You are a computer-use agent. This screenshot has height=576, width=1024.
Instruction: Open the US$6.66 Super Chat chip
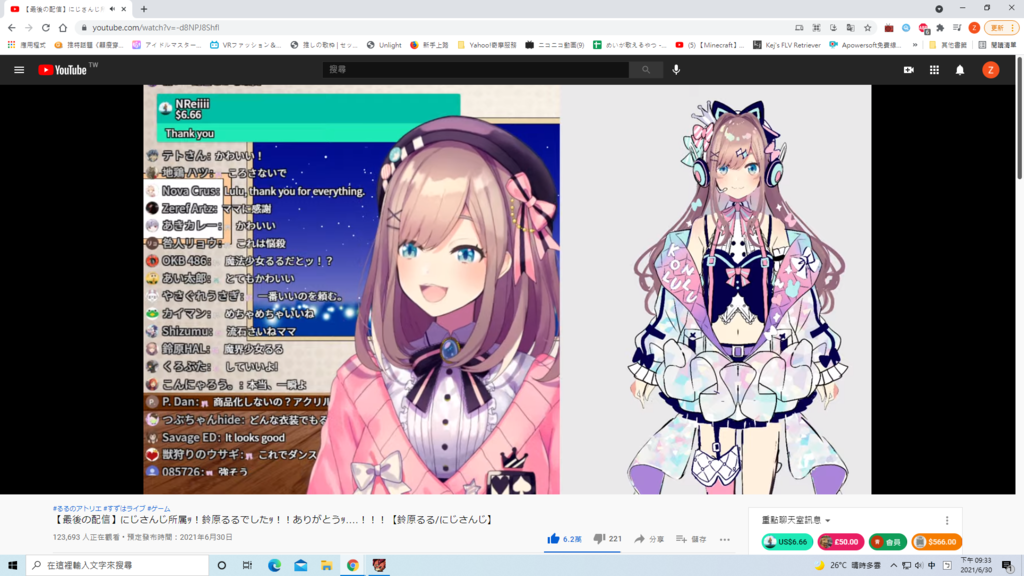point(787,541)
